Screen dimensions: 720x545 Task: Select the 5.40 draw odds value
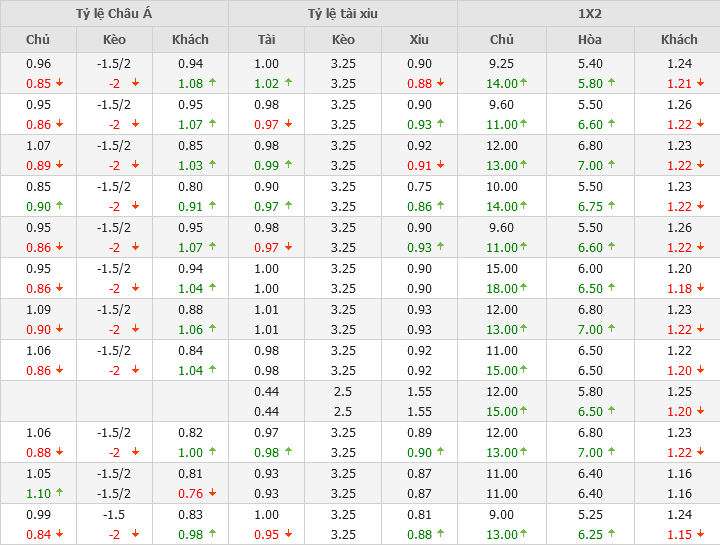coord(590,63)
